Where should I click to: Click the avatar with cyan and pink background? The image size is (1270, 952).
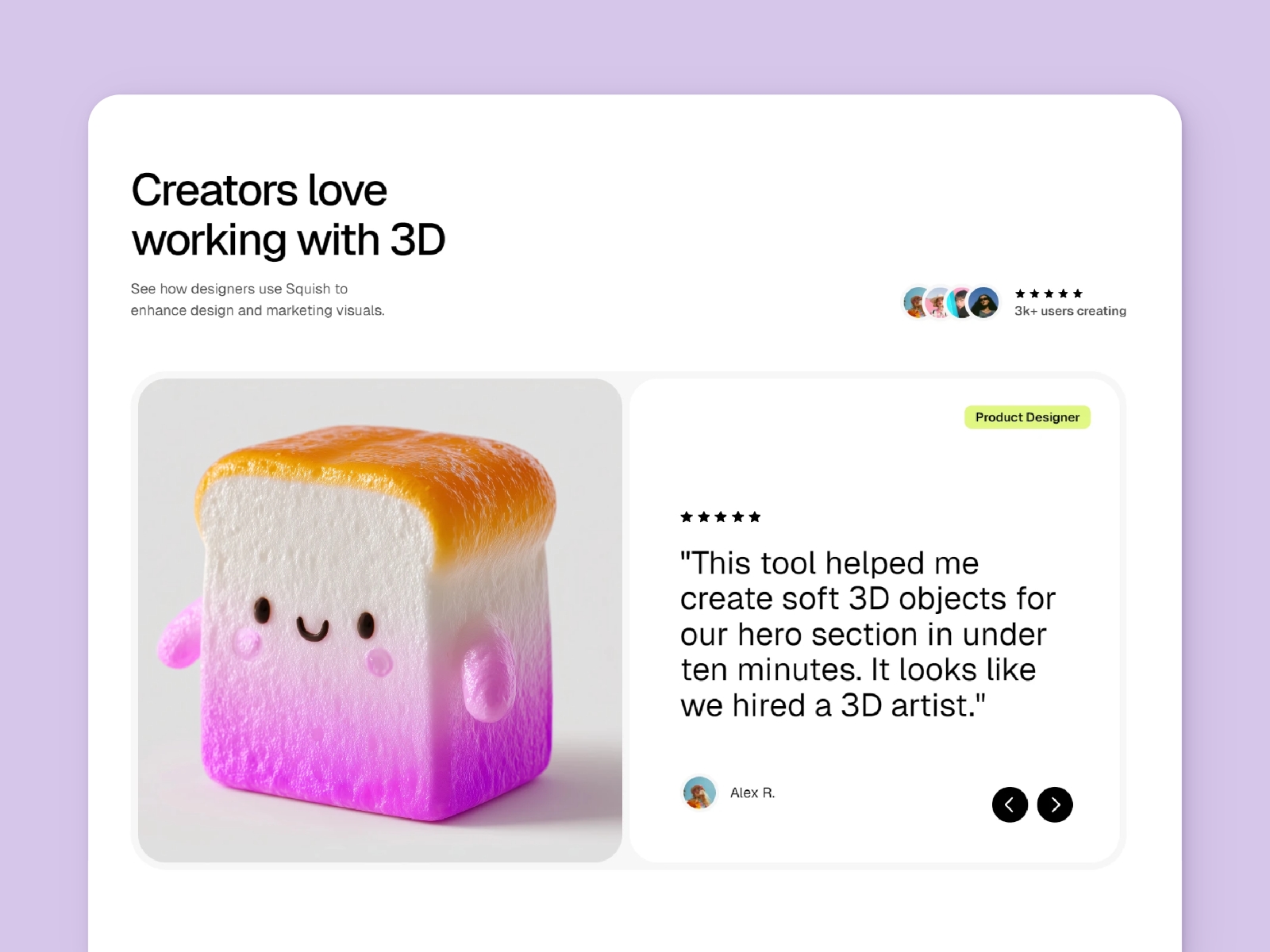[x=960, y=302]
